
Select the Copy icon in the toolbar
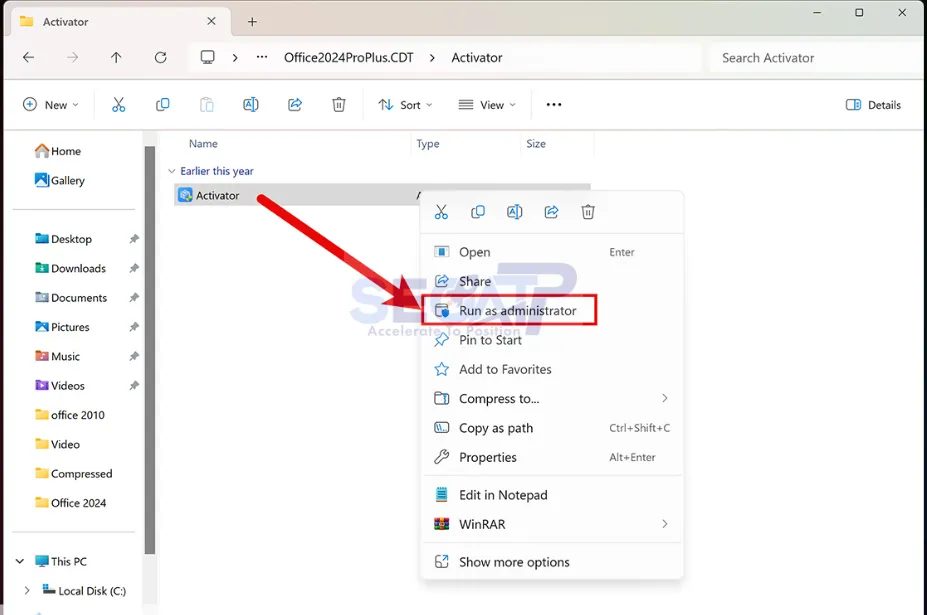coord(162,104)
